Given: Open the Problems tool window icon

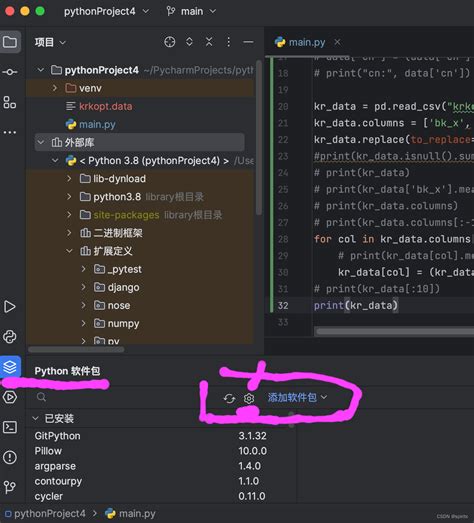Looking at the screenshot, I should coord(10,457).
